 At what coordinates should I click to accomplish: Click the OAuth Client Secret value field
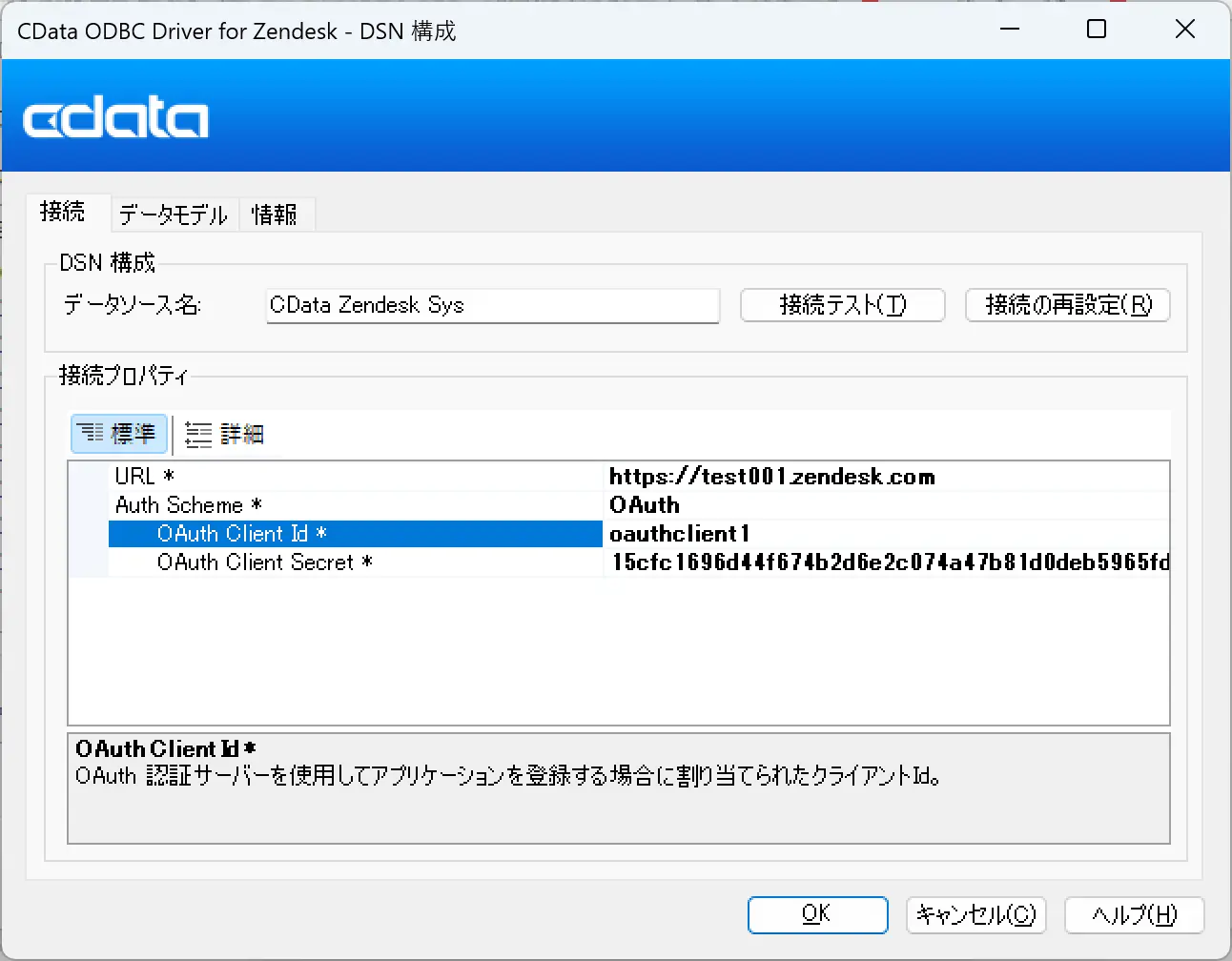887,562
